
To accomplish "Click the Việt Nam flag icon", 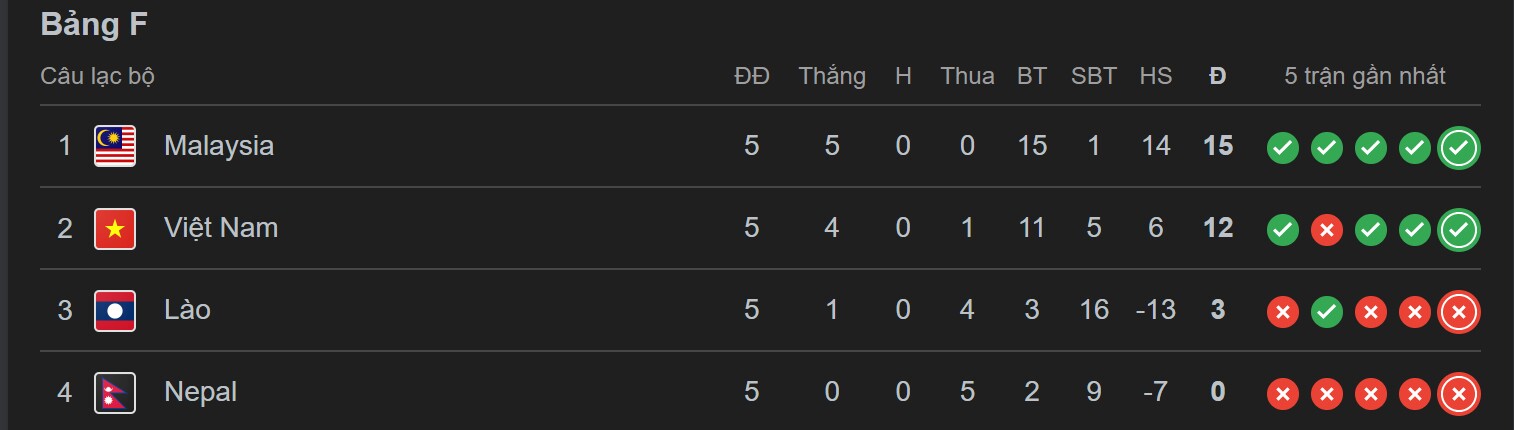I will 115,228.
